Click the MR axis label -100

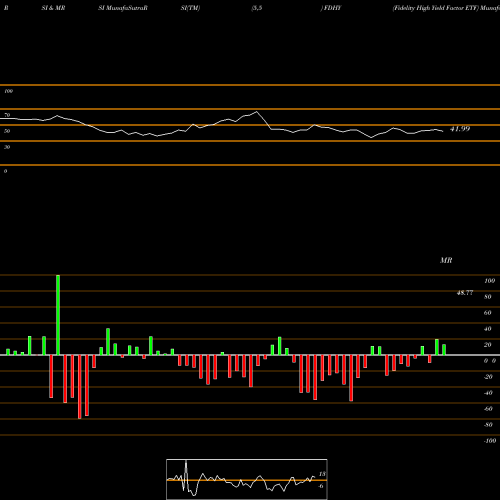point(490,441)
